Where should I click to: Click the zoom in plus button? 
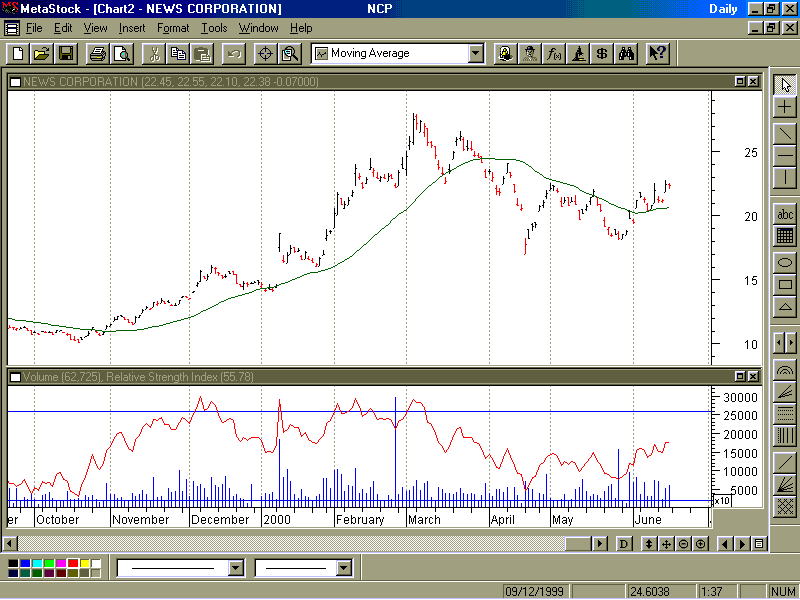pyautogui.click(x=701, y=543)
